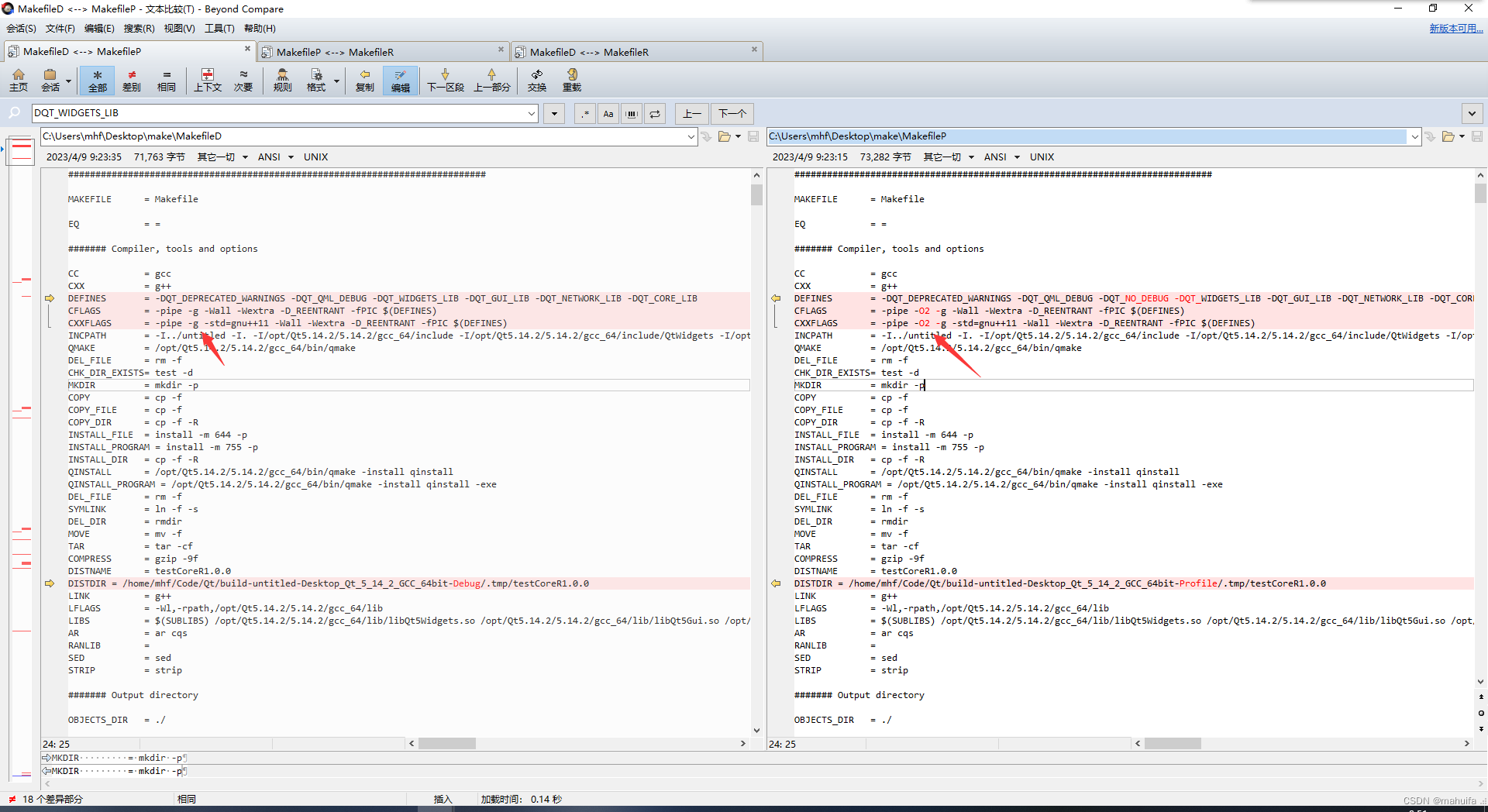Toggle the 全部 (show all) filter
The image size is (1488, 812).
98,80
